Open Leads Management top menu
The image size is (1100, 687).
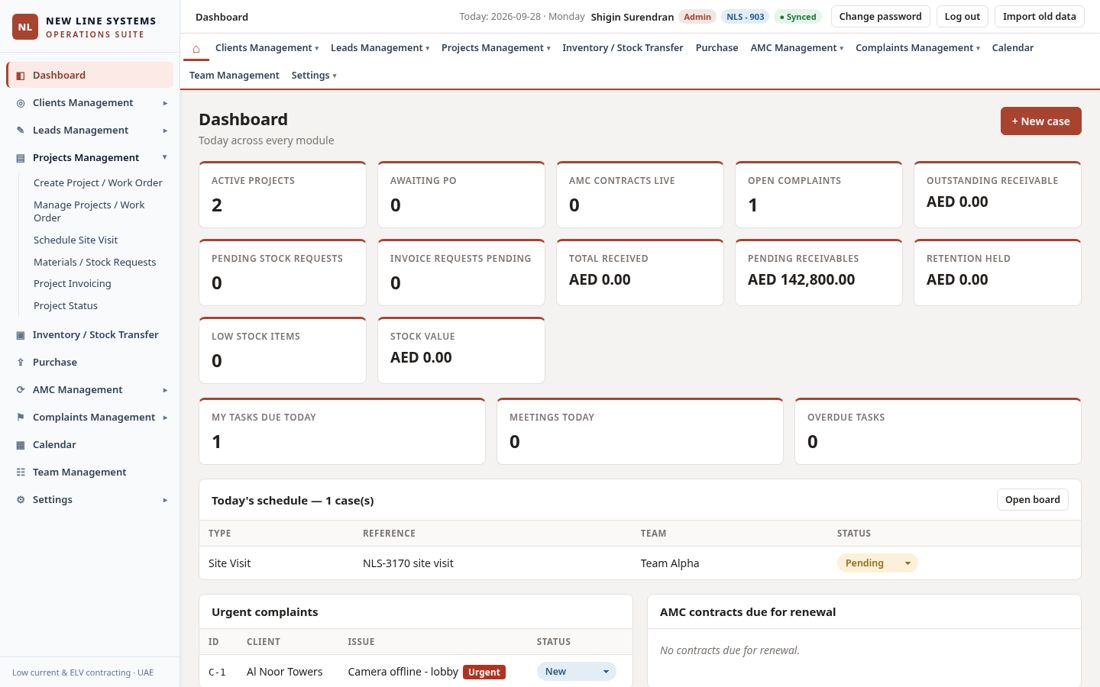pyautogui.click(x=380, y=48)
